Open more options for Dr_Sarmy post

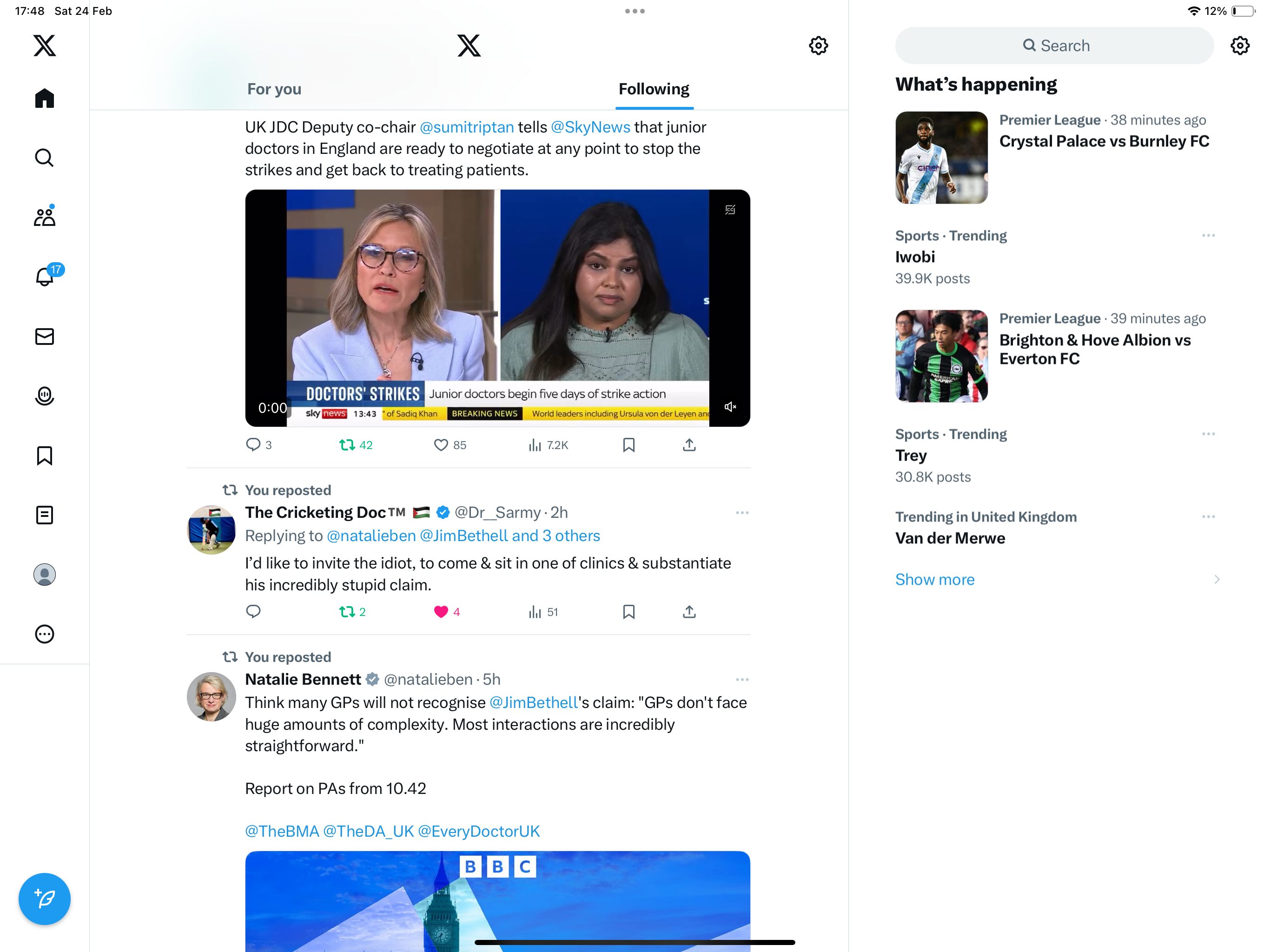[x=742, y=512]
